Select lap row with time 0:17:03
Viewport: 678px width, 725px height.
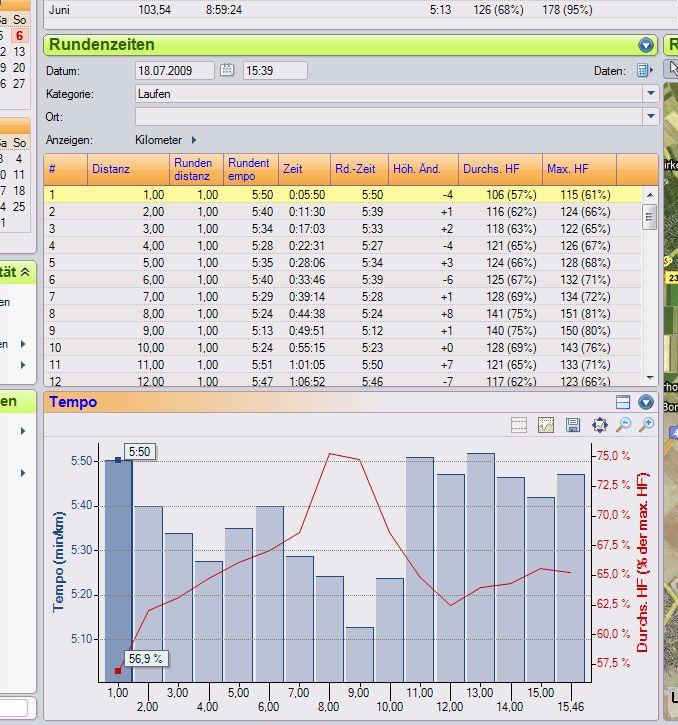tap(343, 229)
